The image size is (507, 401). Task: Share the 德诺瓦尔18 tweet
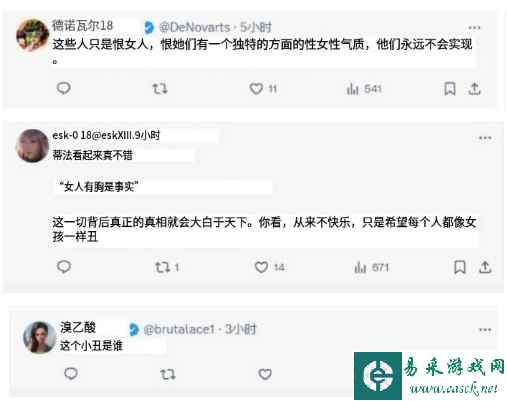click(x=475, y=89)
